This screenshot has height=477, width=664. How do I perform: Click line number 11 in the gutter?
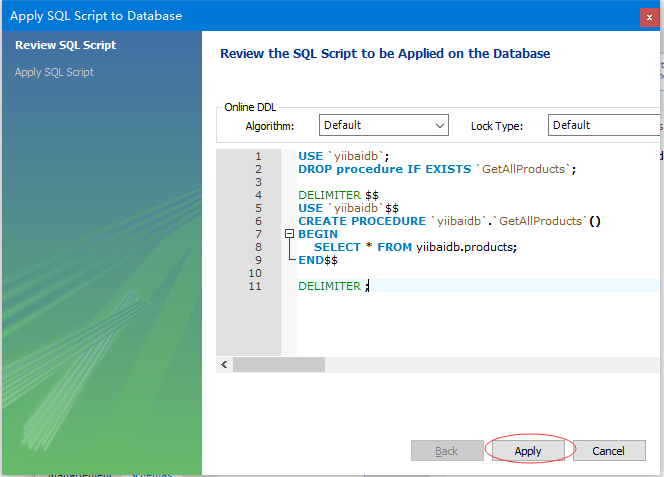(255, 286)
